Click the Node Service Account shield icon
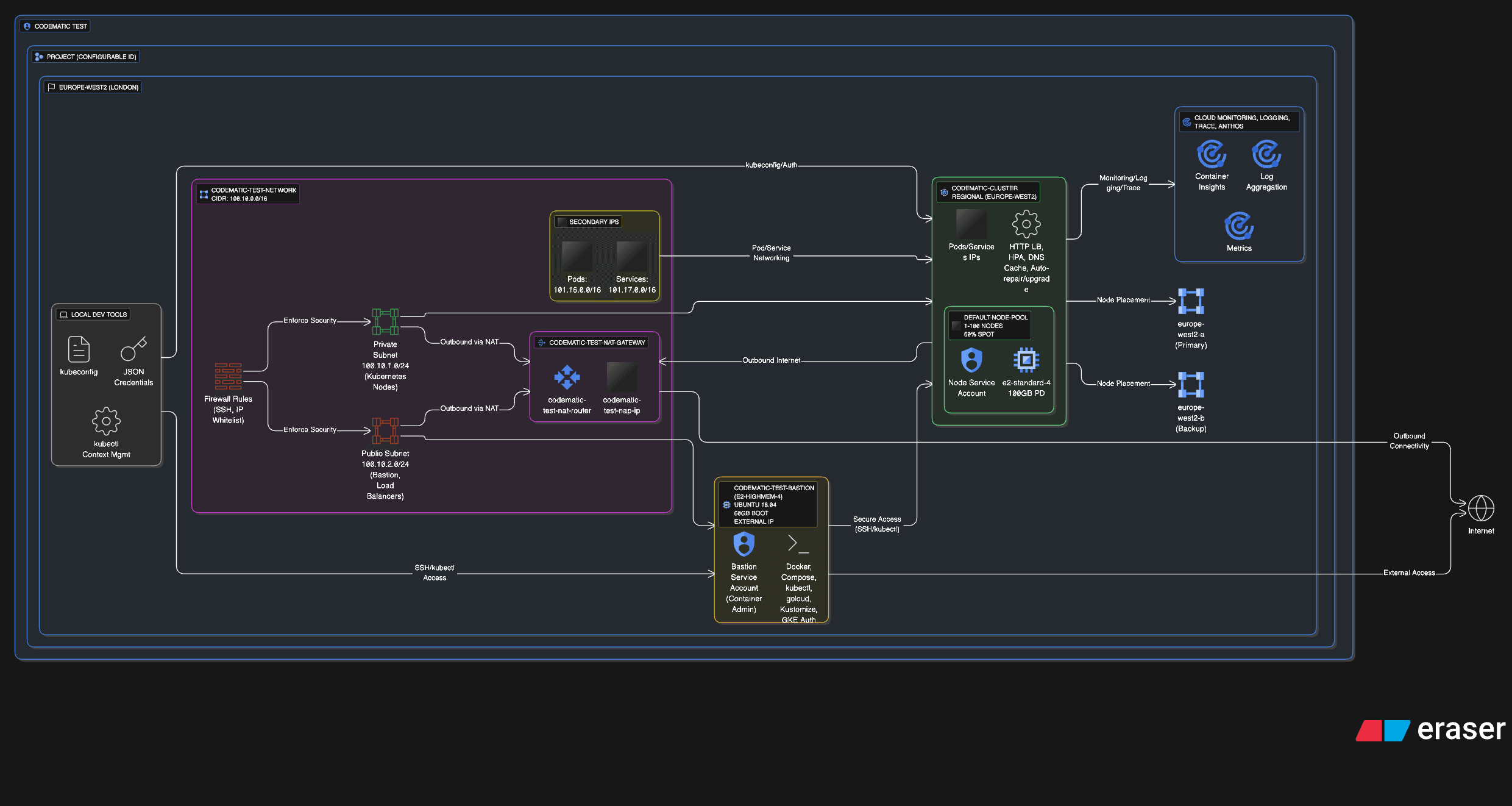The height and width of the screenshot is (806, 1512). (x=971, y=360)
